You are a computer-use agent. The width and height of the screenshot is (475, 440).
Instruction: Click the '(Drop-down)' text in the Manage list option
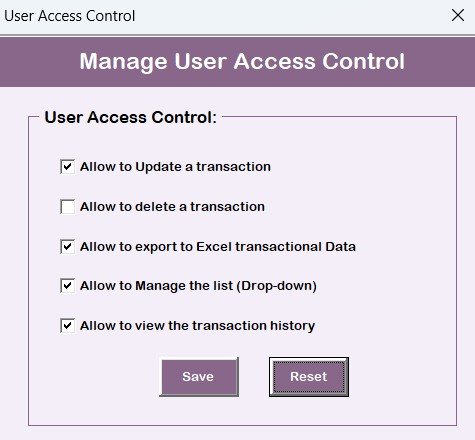(x=277, y=286)
